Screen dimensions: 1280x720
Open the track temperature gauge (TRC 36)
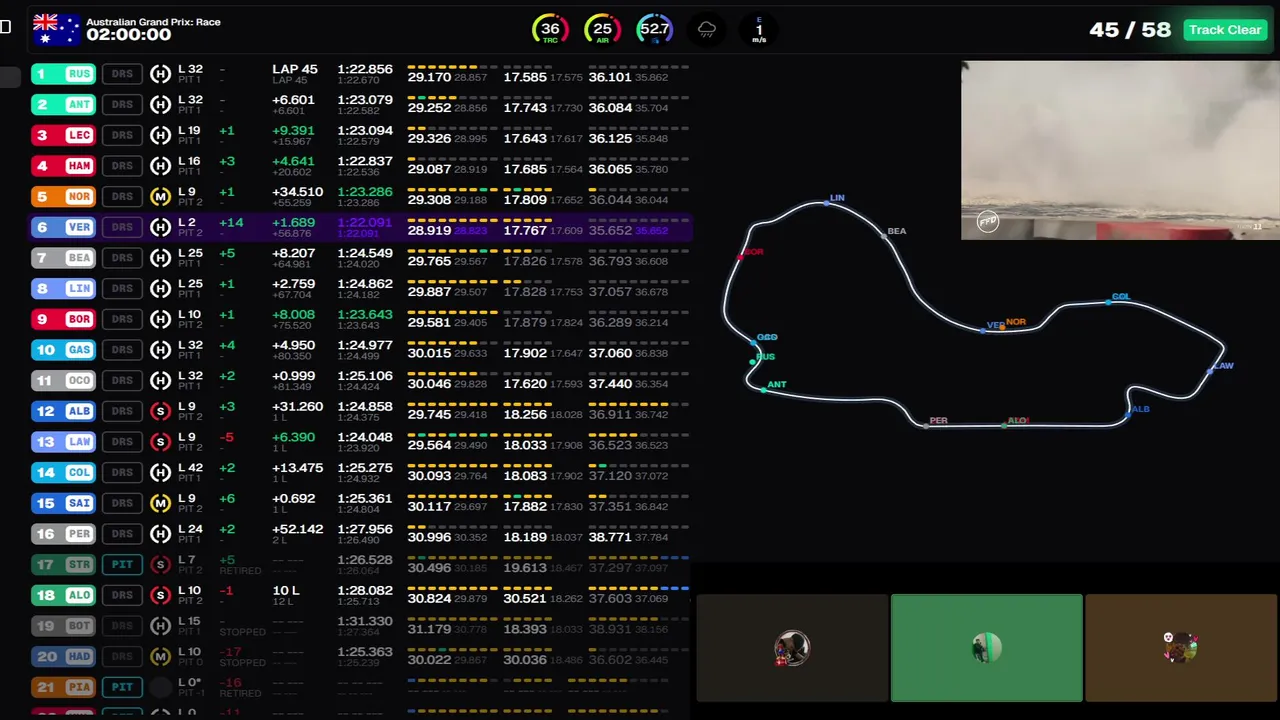[x=550, y=30]
